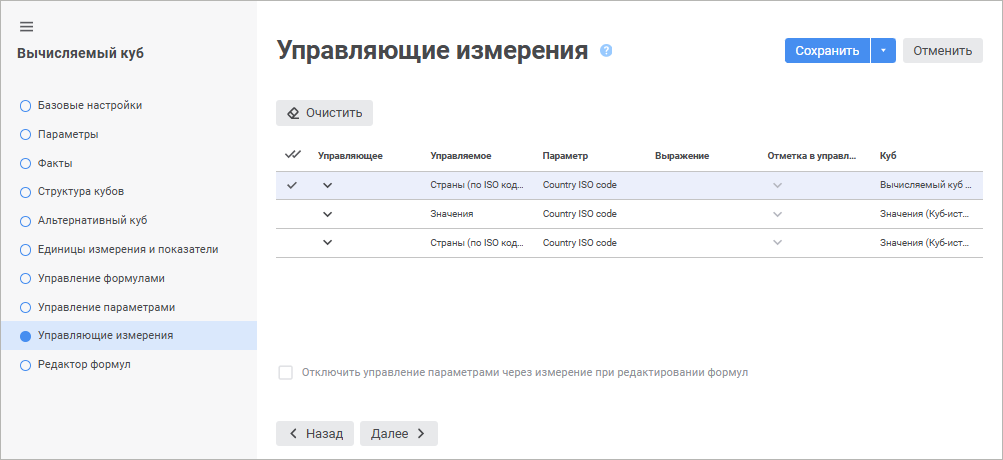1003x460 pixels.
Task: Click the Сохранить button
Action: pyautogui.click(x=827, y=51)
